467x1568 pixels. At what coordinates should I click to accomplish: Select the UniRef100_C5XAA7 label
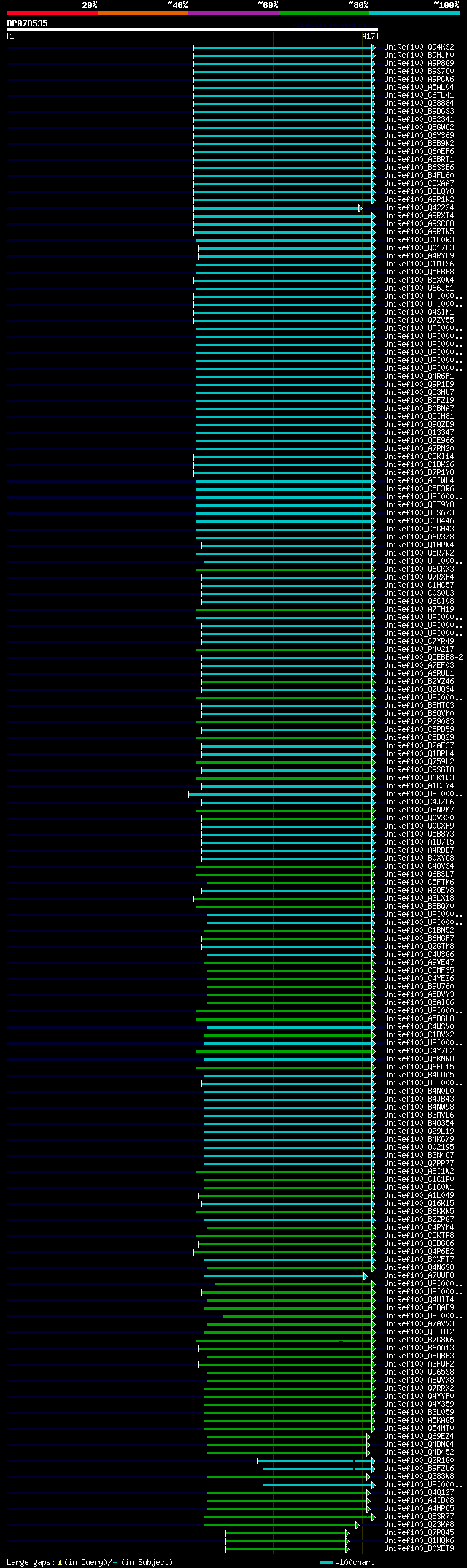click(419, 183)
